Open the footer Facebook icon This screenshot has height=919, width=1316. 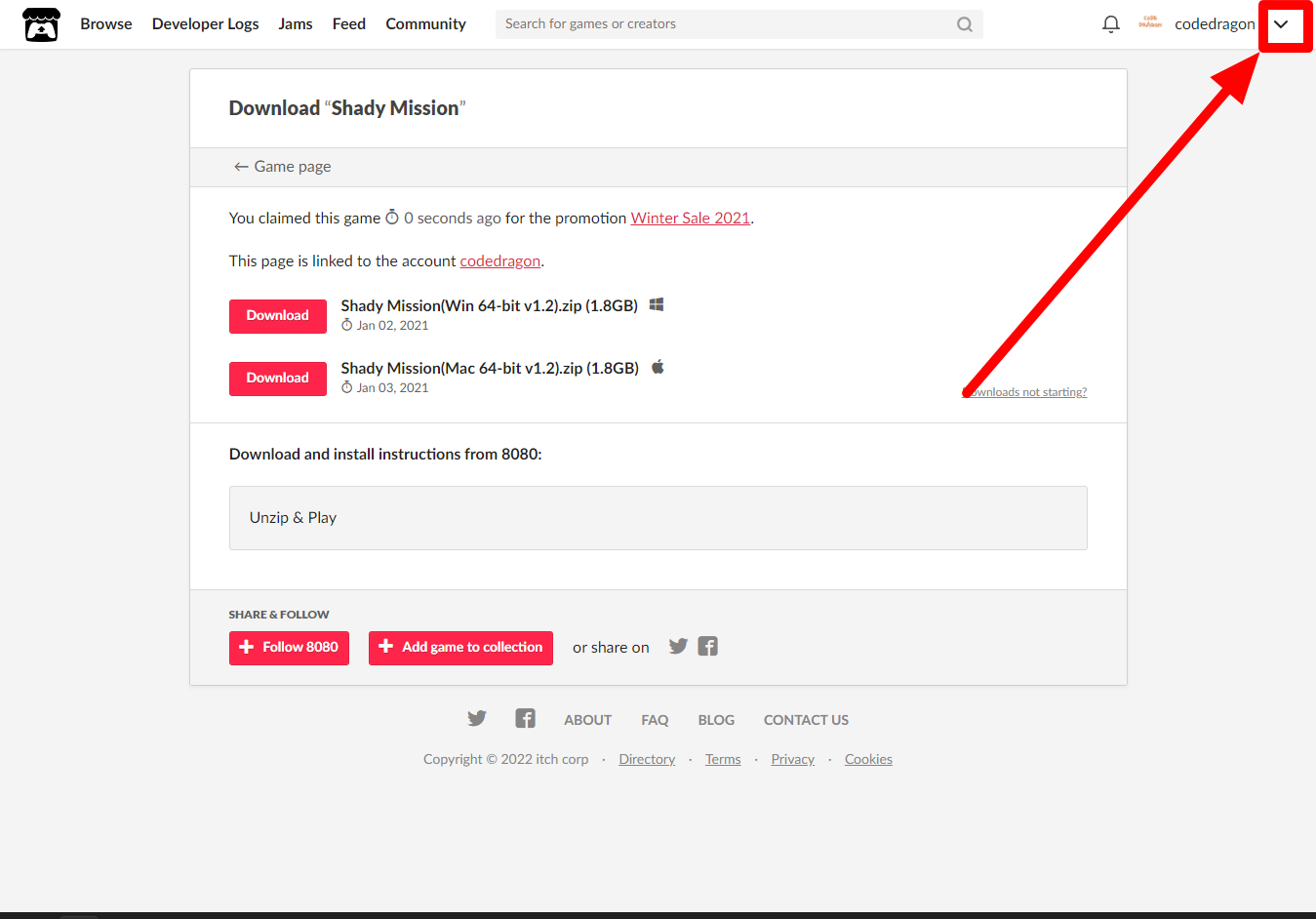[x=525, y=719]
